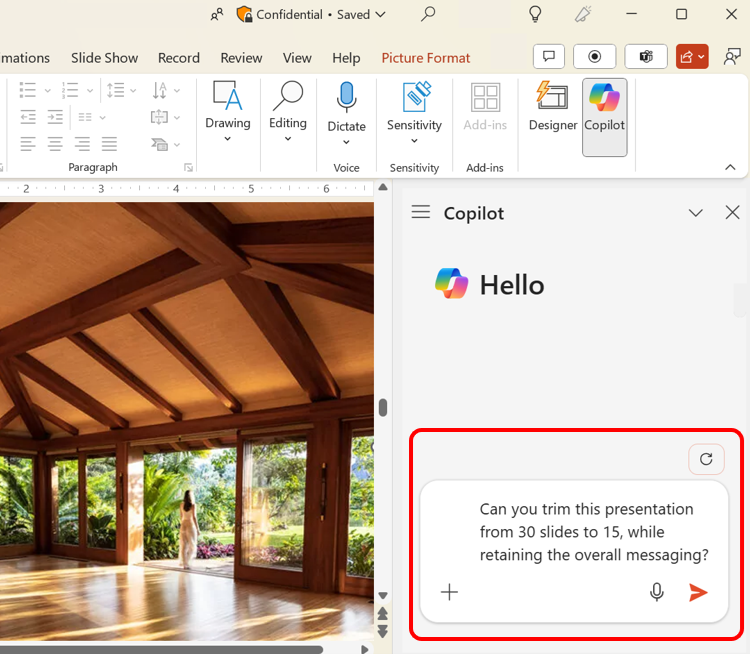Click the plus attach icon in prompt box
Viewport: 750px width, 654px height.
pos(449,592)
